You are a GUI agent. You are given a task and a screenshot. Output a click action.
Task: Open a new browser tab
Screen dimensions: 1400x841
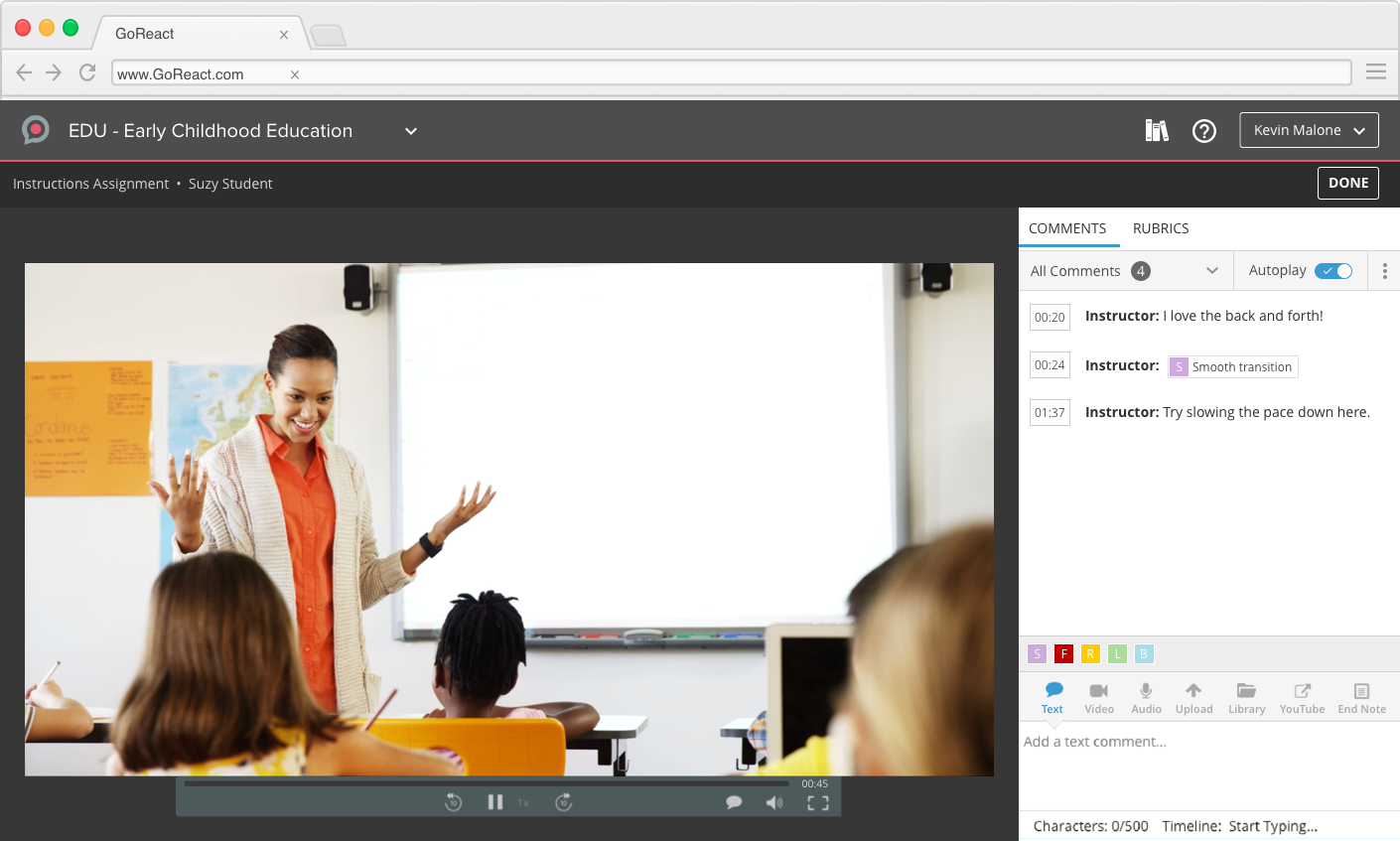[329, 36]
